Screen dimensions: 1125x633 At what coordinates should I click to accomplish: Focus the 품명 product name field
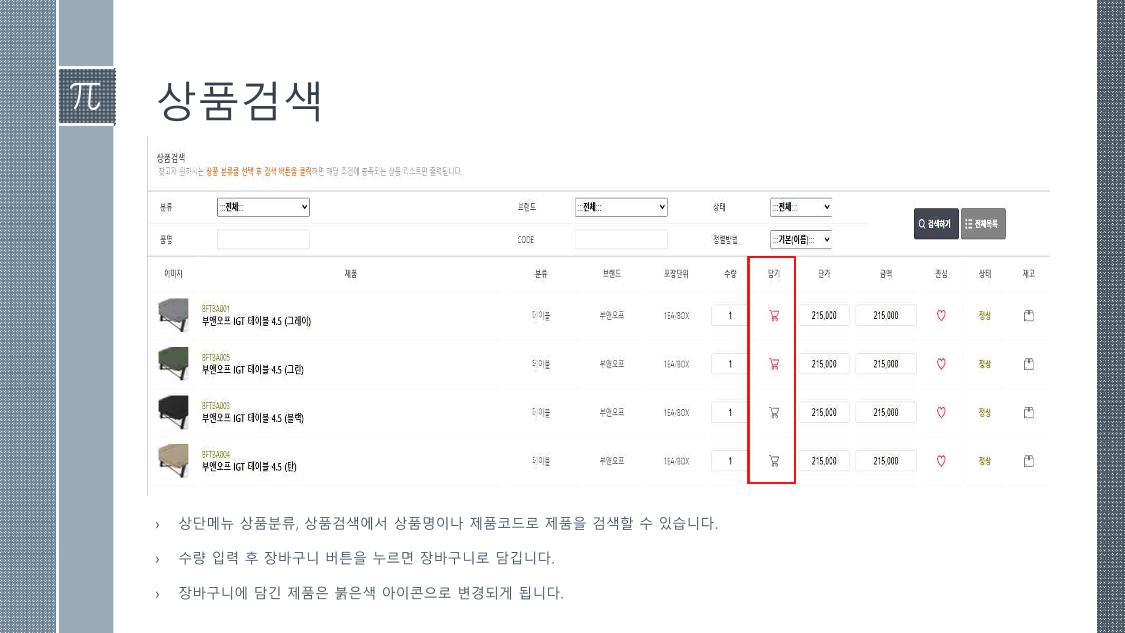tap(263, 239)
